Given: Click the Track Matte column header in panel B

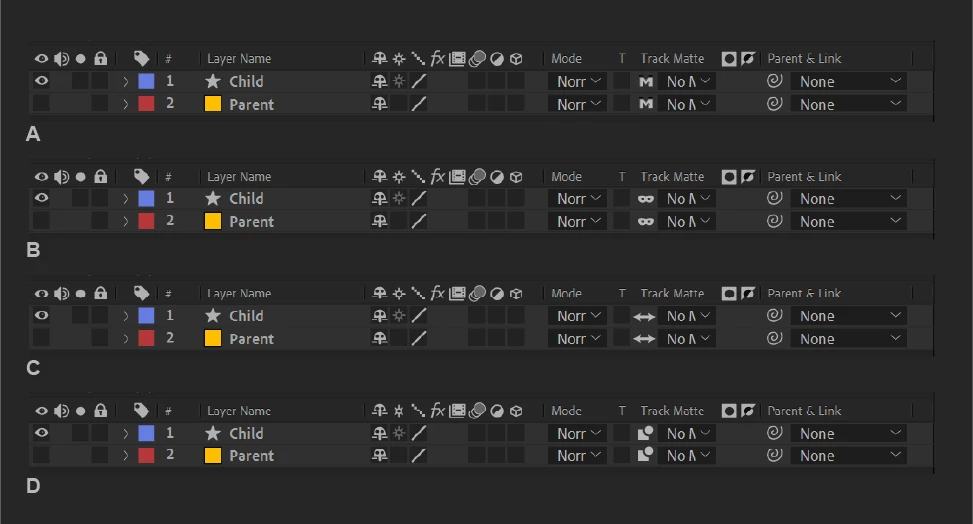Looking at the screenshot, I should pyautogui.click(x=672, y=176).
